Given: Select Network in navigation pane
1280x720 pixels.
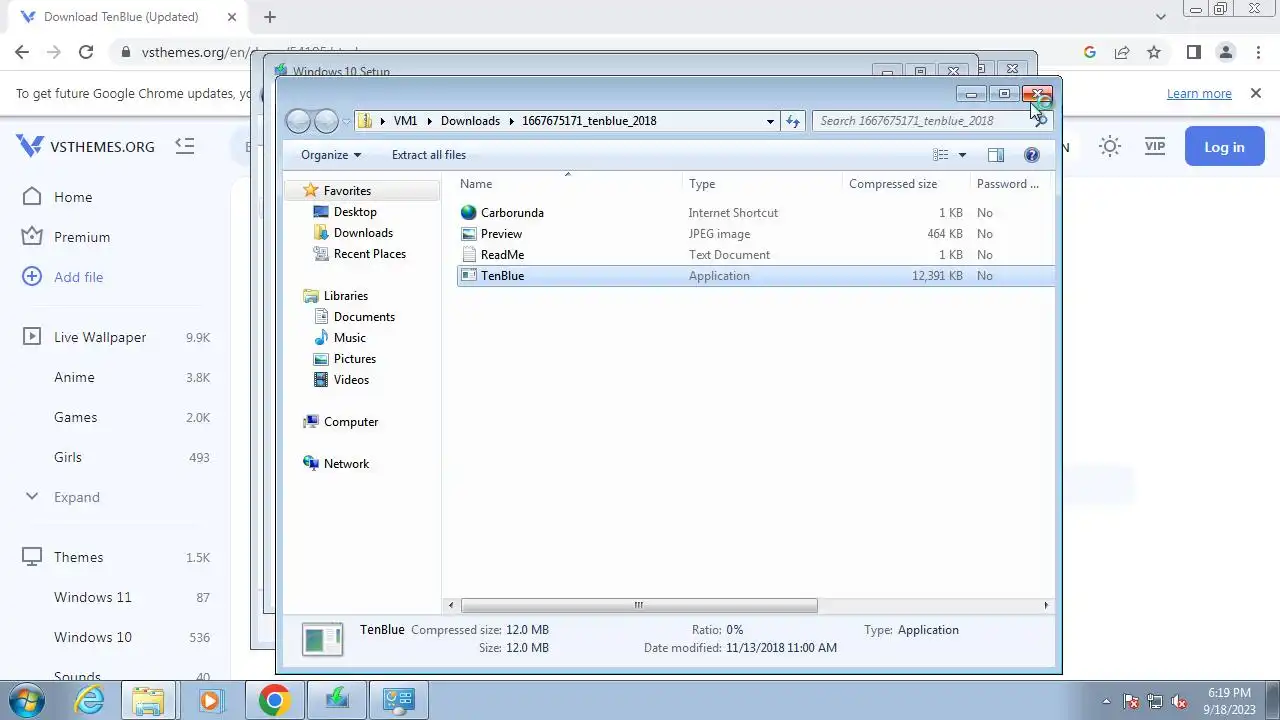Looking at the screenshot, I should point(346,464).
